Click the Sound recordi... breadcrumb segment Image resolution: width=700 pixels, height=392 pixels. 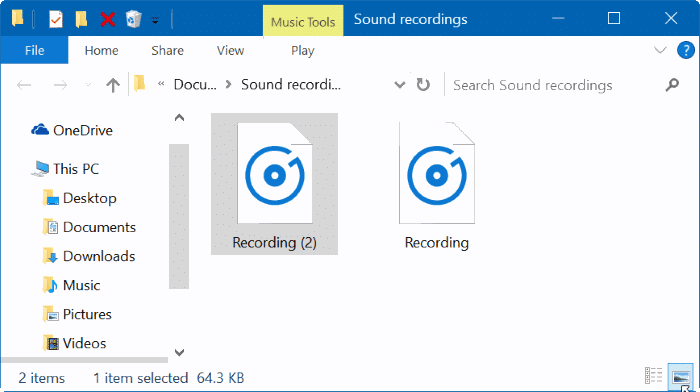tap(291, 84)
